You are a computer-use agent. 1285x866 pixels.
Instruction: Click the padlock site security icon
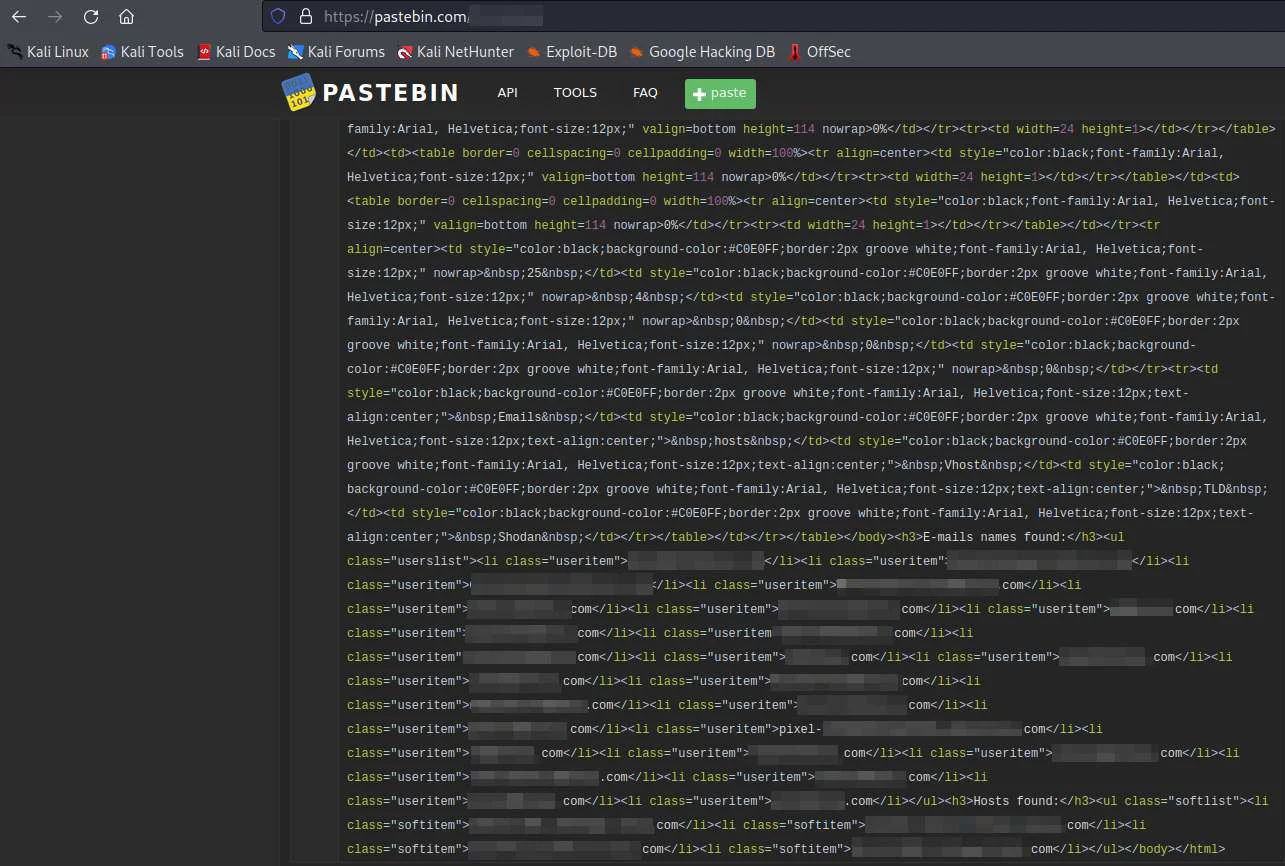pyautogui.click(x=306, y=16)
